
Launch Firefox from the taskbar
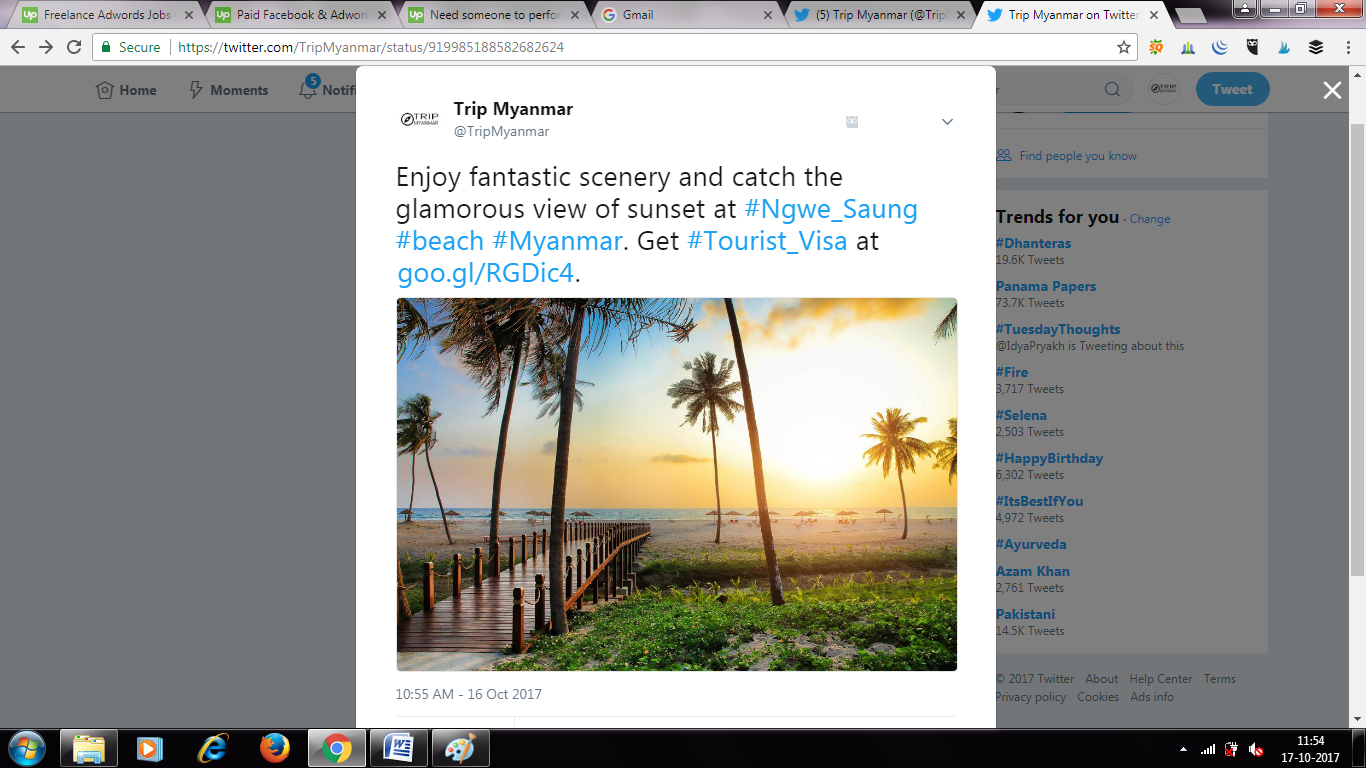[x=274, y=748]
